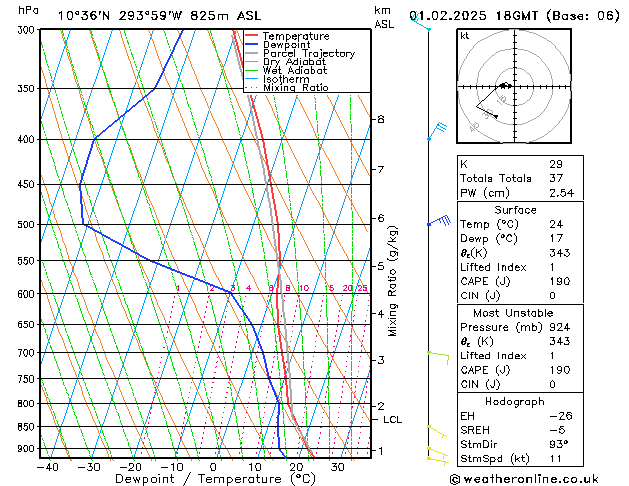This screenshot has width=629, height=486.
Task: Click the Surface section heading
Action: (x=515, y=210)
